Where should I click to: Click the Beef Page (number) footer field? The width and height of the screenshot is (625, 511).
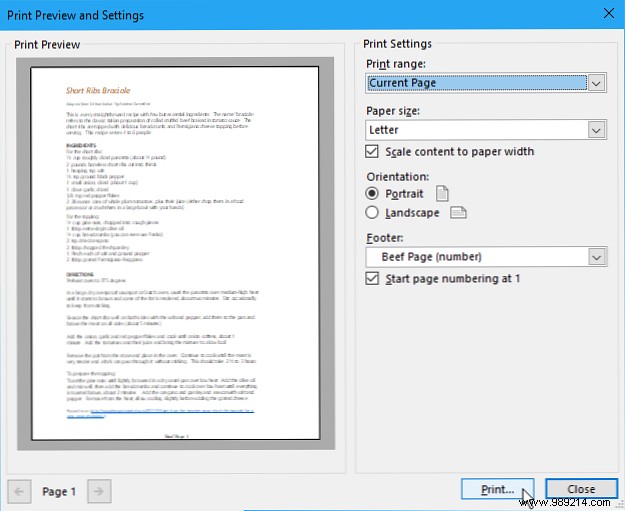[485, 257]
